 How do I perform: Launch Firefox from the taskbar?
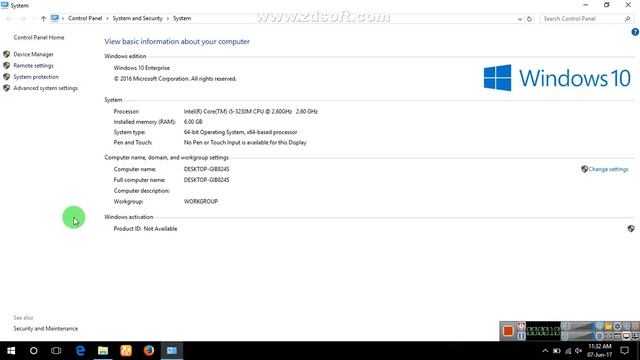click(x=149, y=351)
